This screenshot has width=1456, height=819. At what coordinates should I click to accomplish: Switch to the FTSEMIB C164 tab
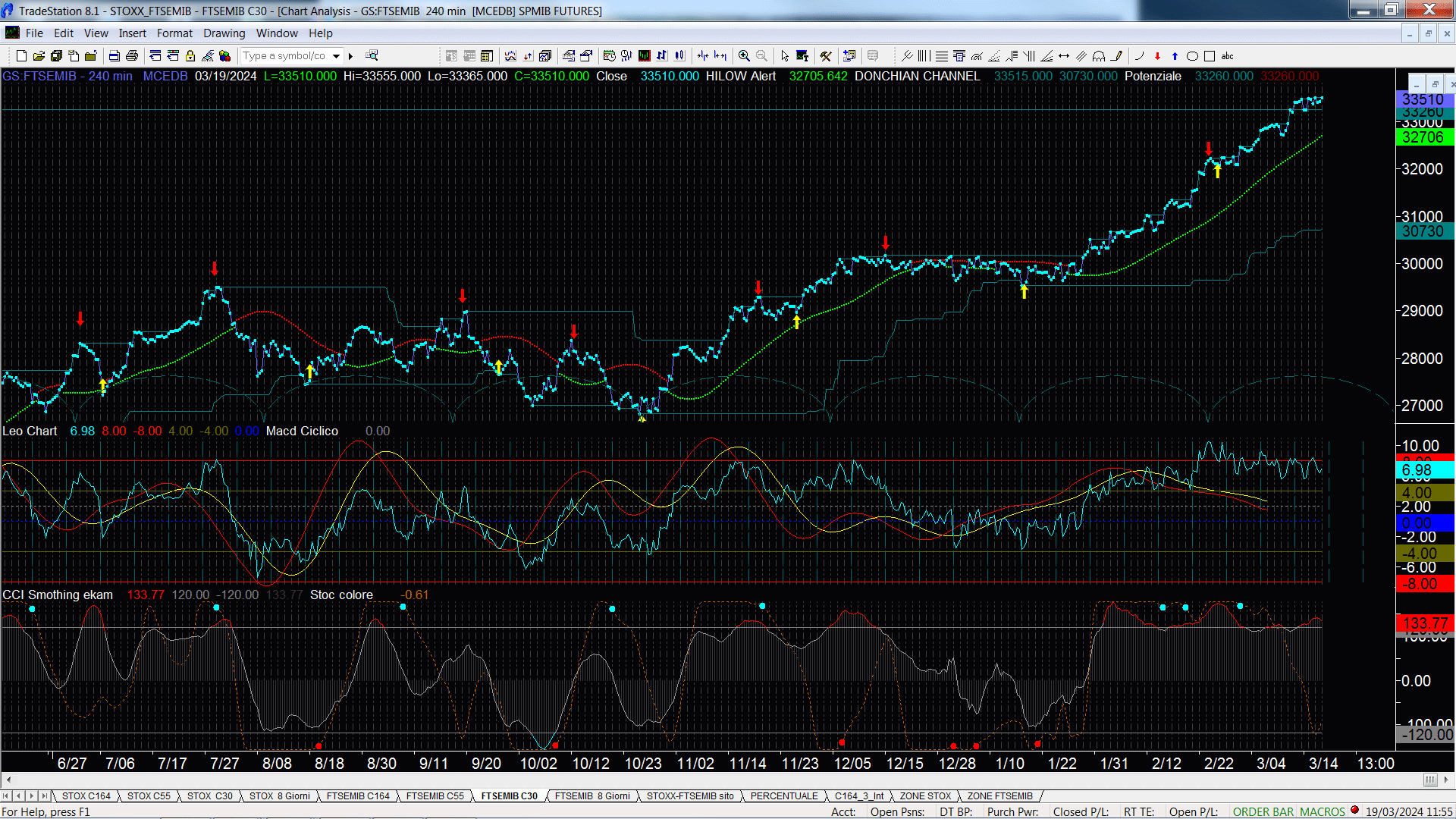pos(358,795)
